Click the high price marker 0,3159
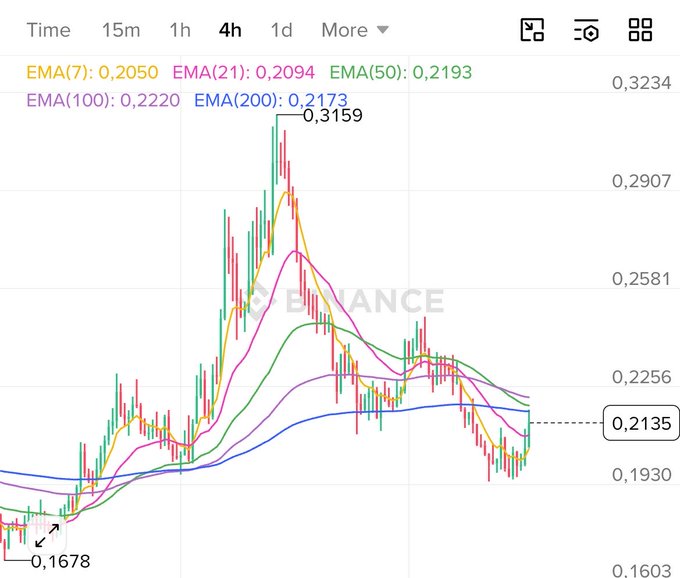Viewport: 680px width, 578px height. click(x=333, y=116)
